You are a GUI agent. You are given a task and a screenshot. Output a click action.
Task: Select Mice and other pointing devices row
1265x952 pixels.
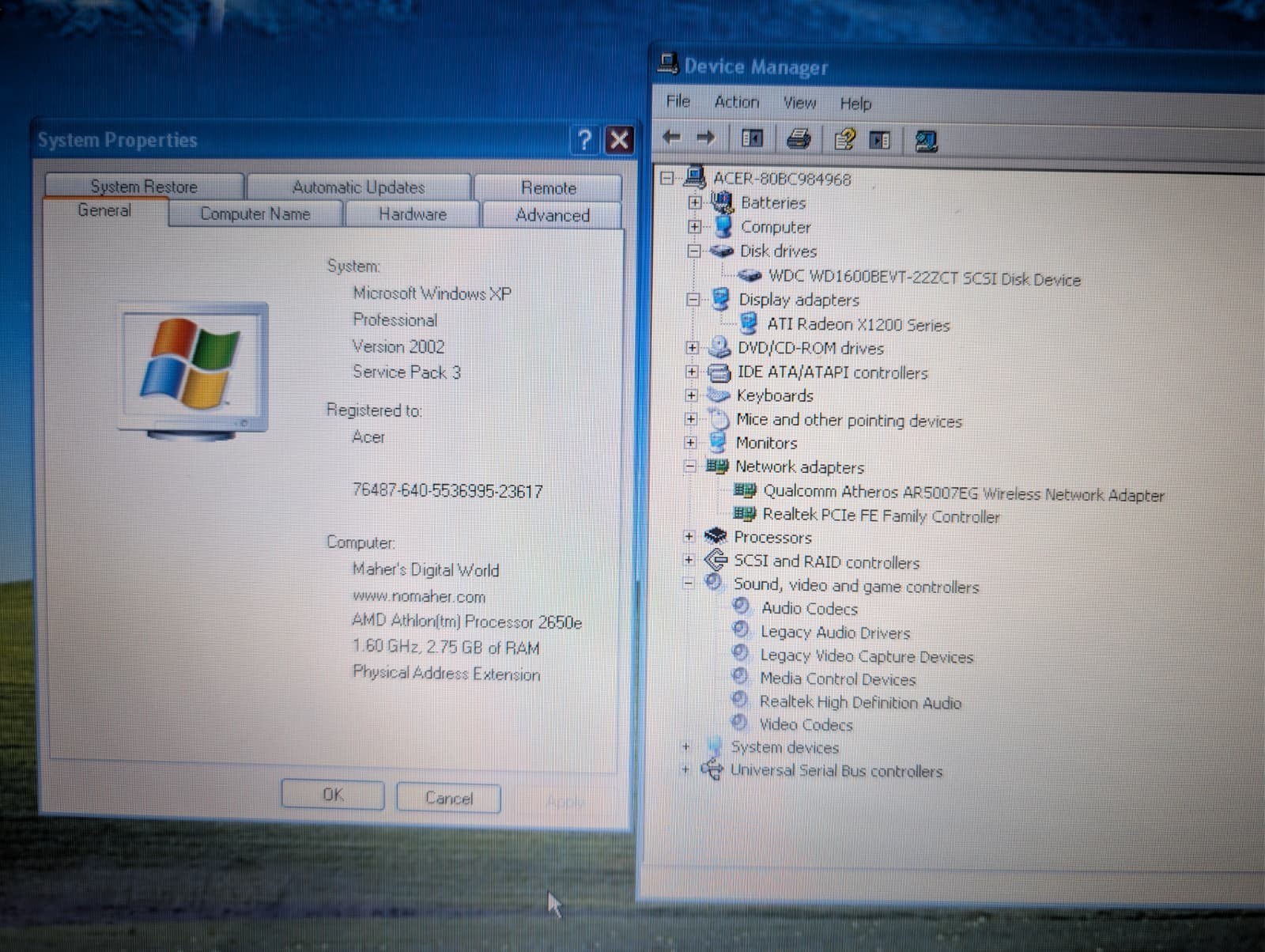point(848,420)
